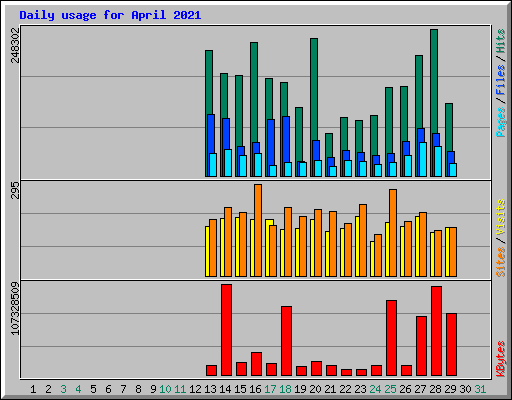Select the red KBytes bar for day 25
The width and height of the screenshot is (512, 400).
tap(391, 338)
